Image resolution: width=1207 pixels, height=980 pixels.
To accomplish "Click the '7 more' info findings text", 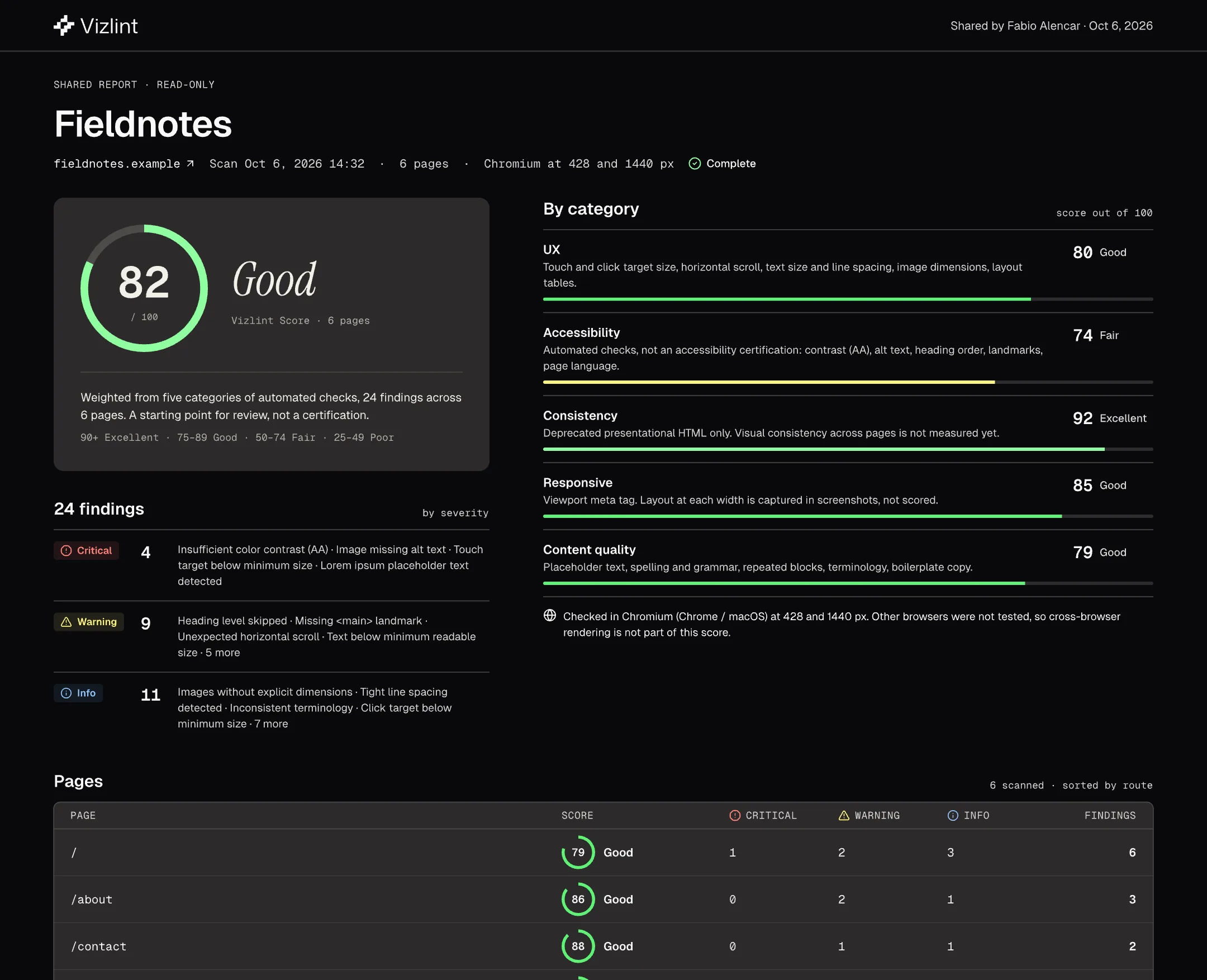I will 271,724.
